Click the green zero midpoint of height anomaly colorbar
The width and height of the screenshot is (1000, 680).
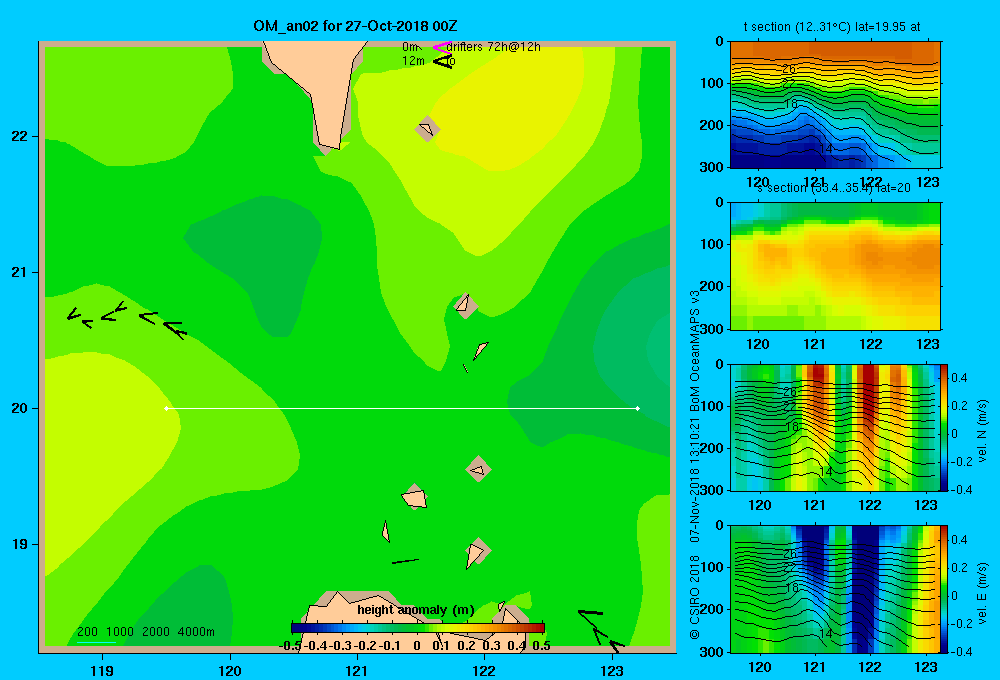pyautogui.click(x=418, y=628)
